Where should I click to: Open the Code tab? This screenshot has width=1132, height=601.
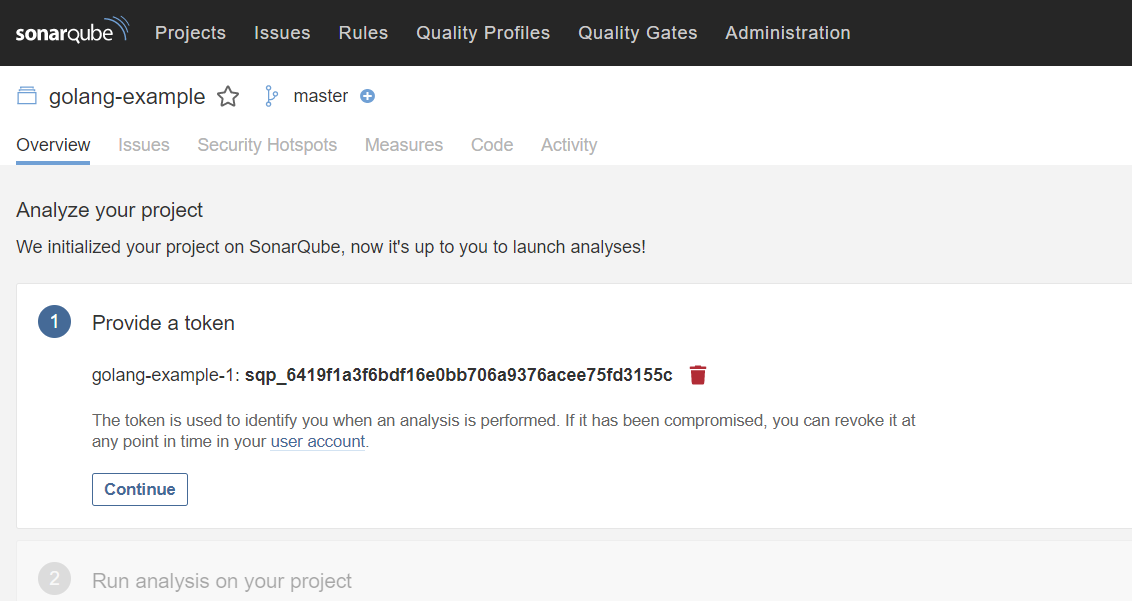[492, 145]
